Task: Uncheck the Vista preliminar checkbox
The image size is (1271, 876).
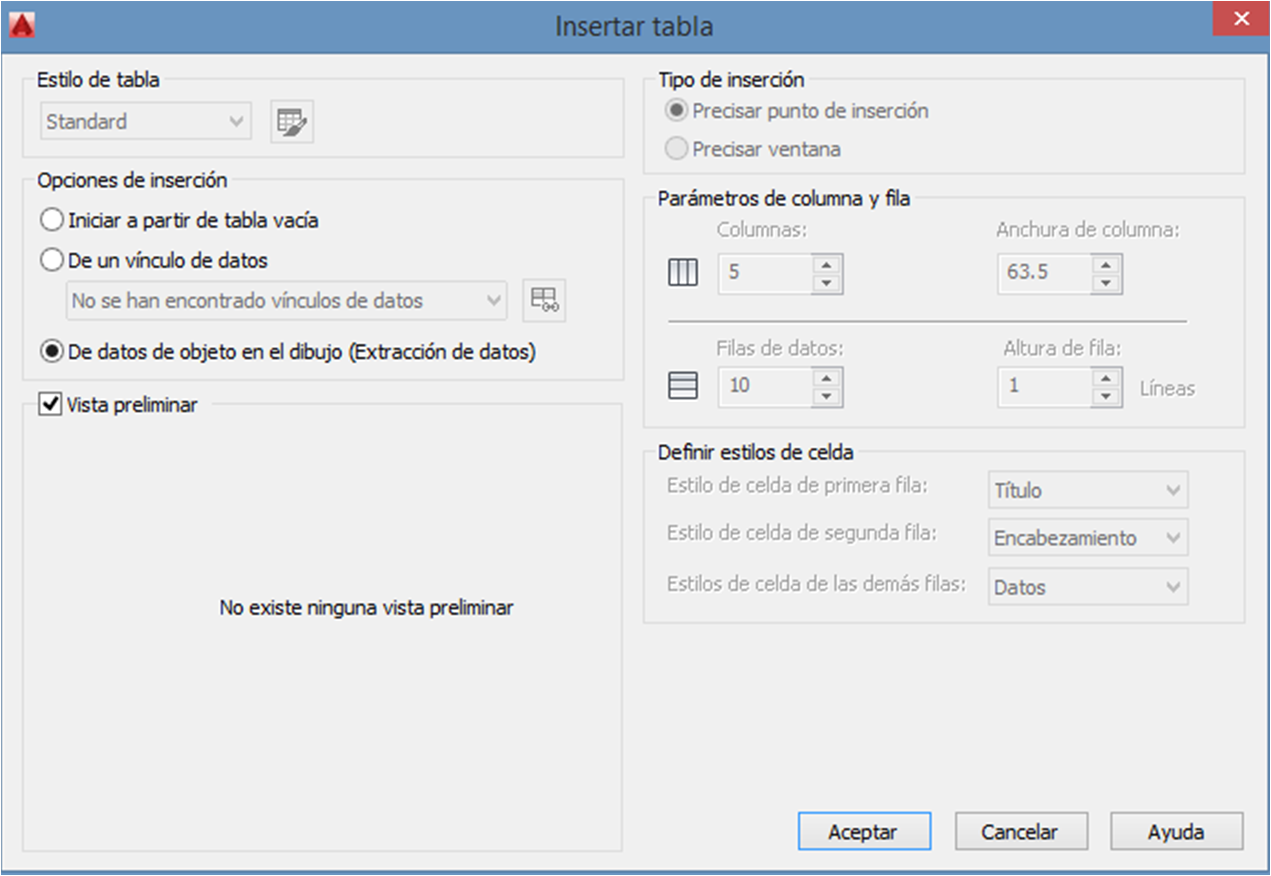Action: 50,405
